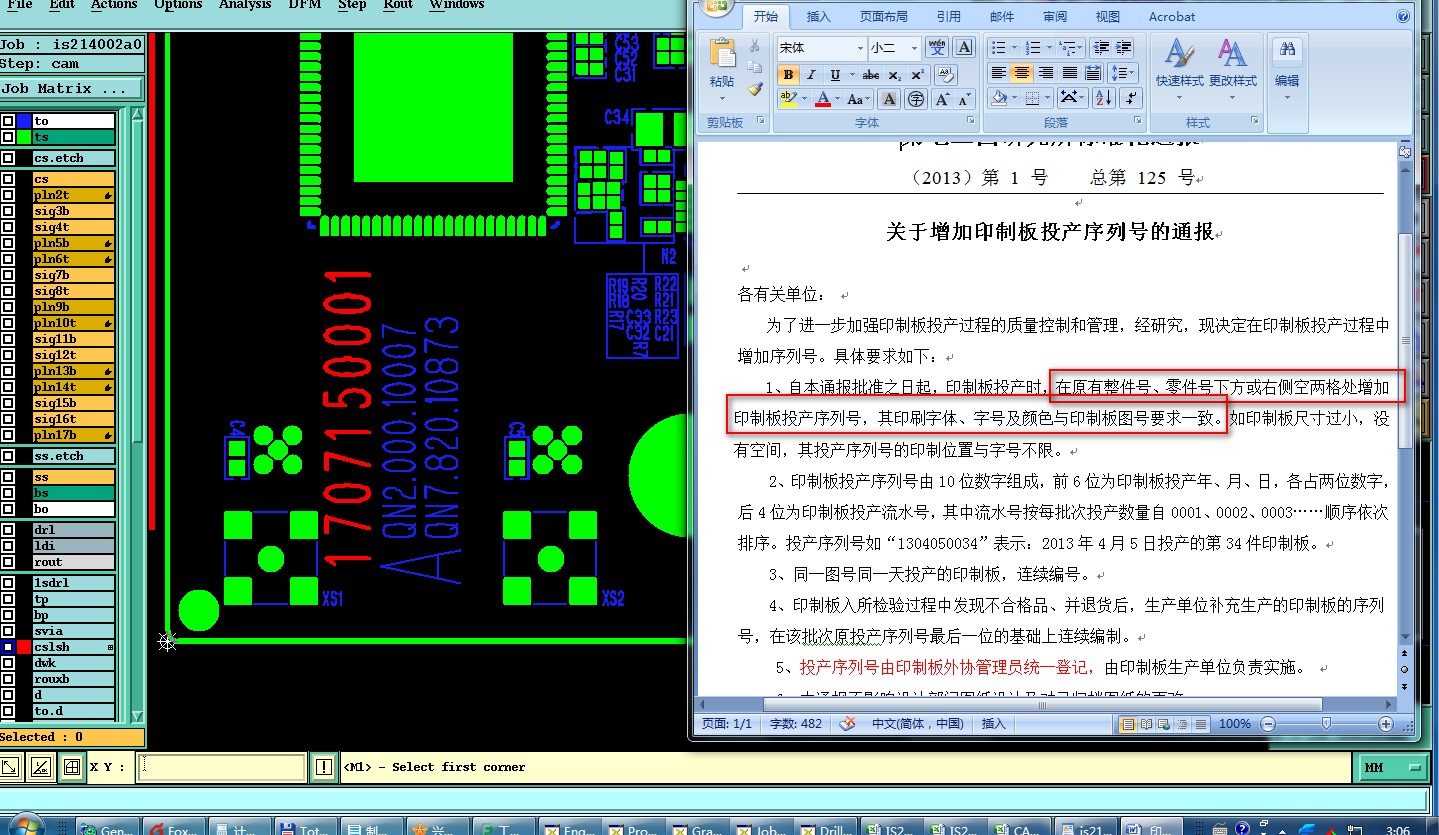Toggle show paragraph marks icon
This screenshot has width=1439, height=835.
click(x=1131, y=98)
